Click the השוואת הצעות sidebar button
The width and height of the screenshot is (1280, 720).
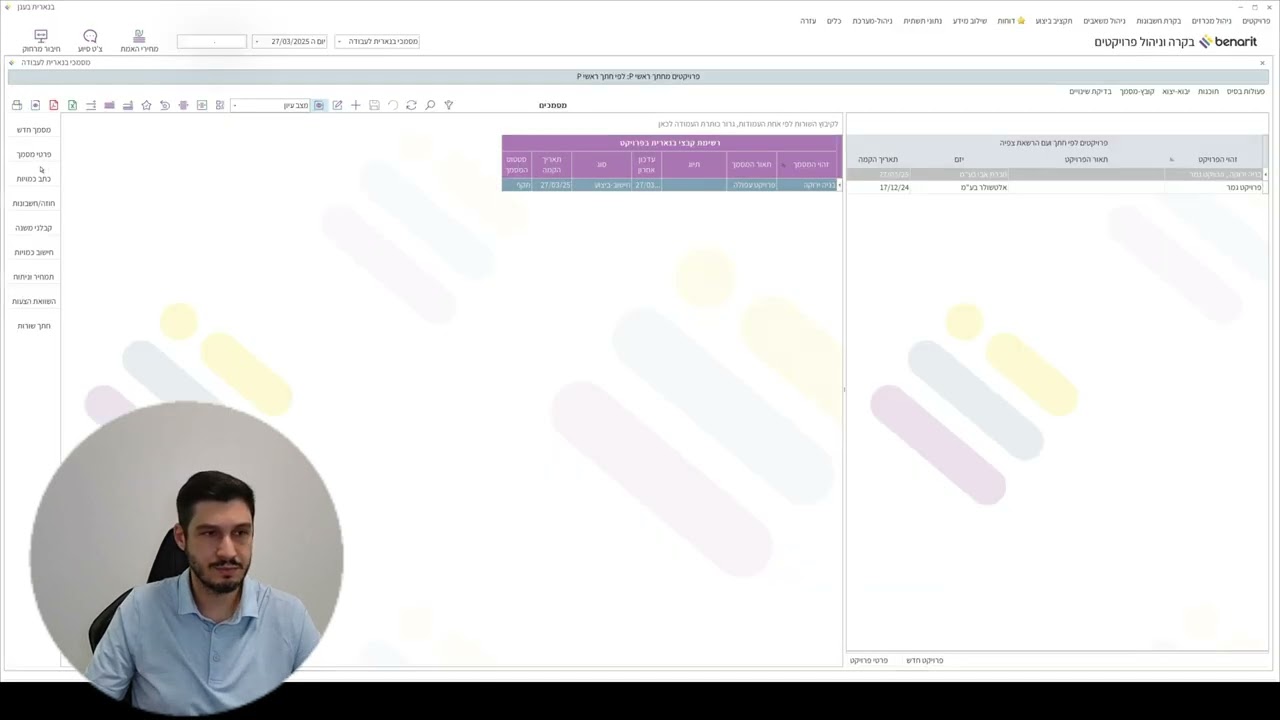click(x=33, y=302)
